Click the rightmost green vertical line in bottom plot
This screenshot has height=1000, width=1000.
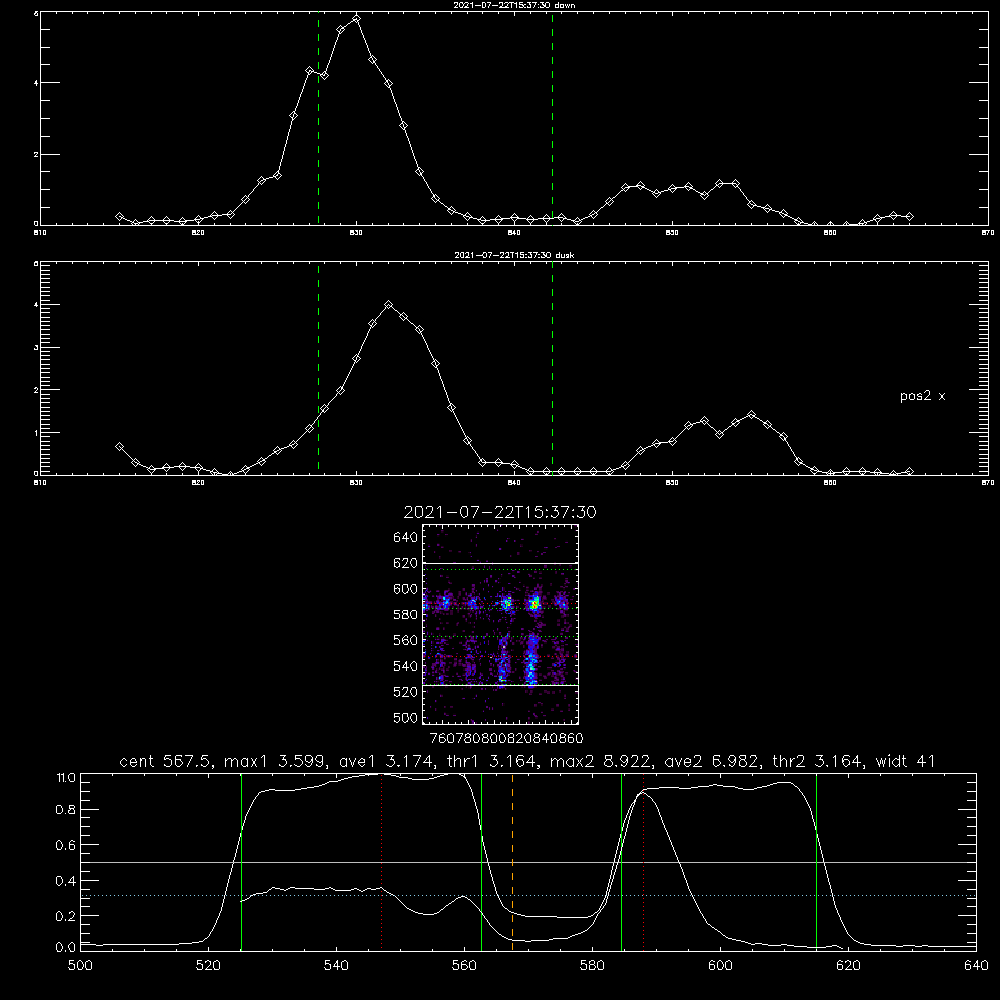(816, 861)
